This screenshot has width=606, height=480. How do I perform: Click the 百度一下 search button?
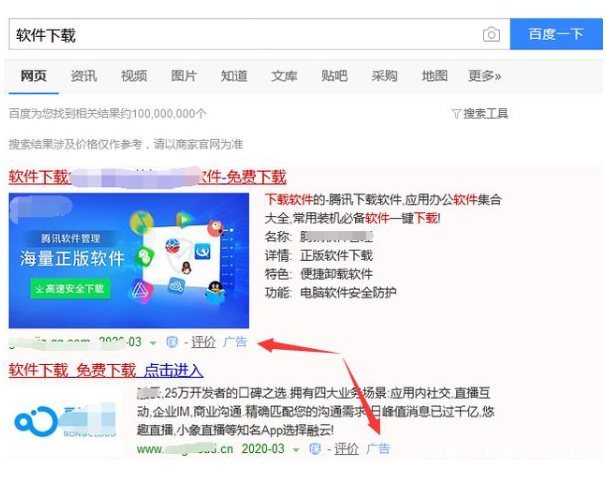pyautogui.click(x=556, y=34)
